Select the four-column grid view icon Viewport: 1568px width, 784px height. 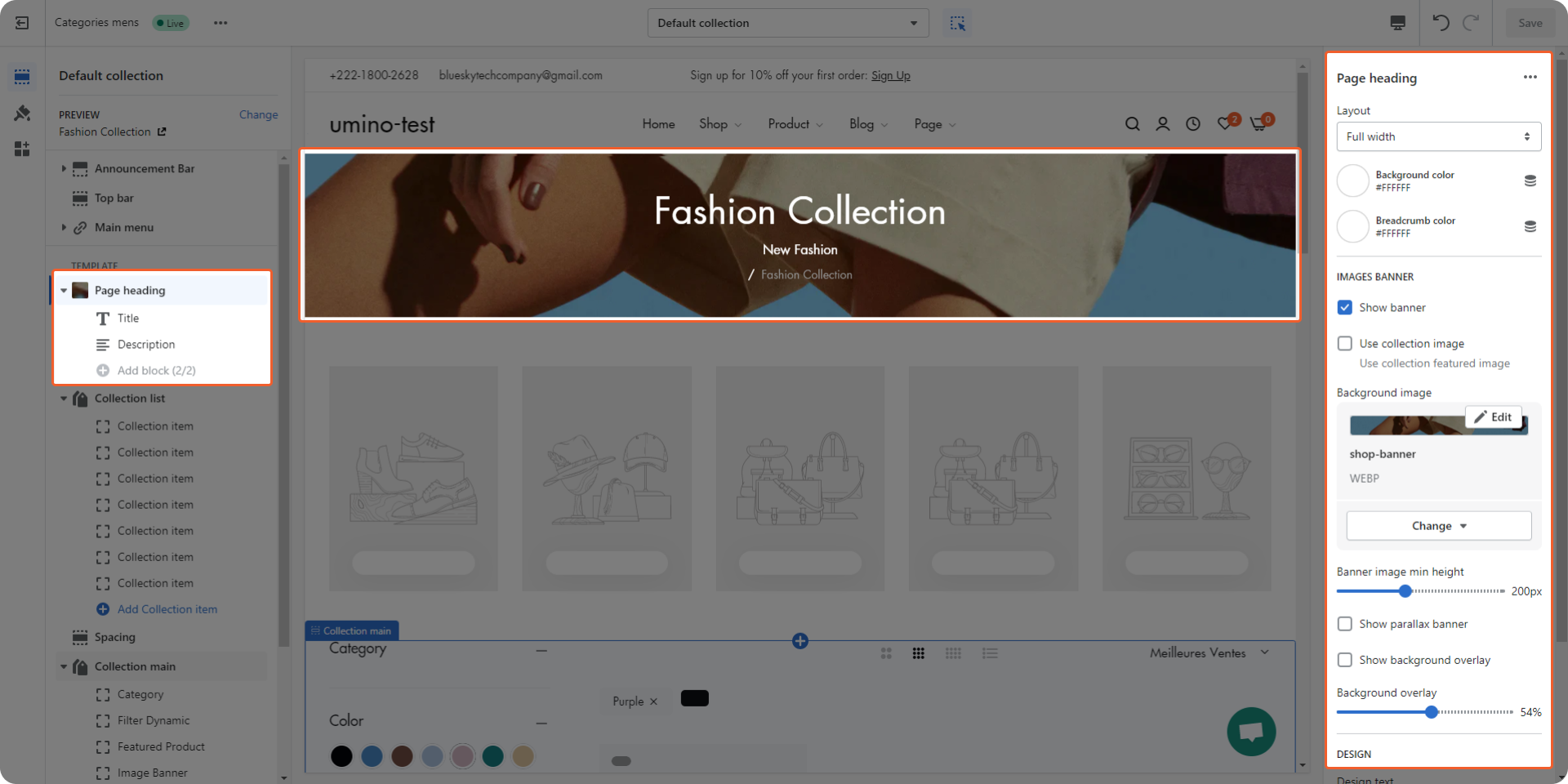click(x=953, y=653)
